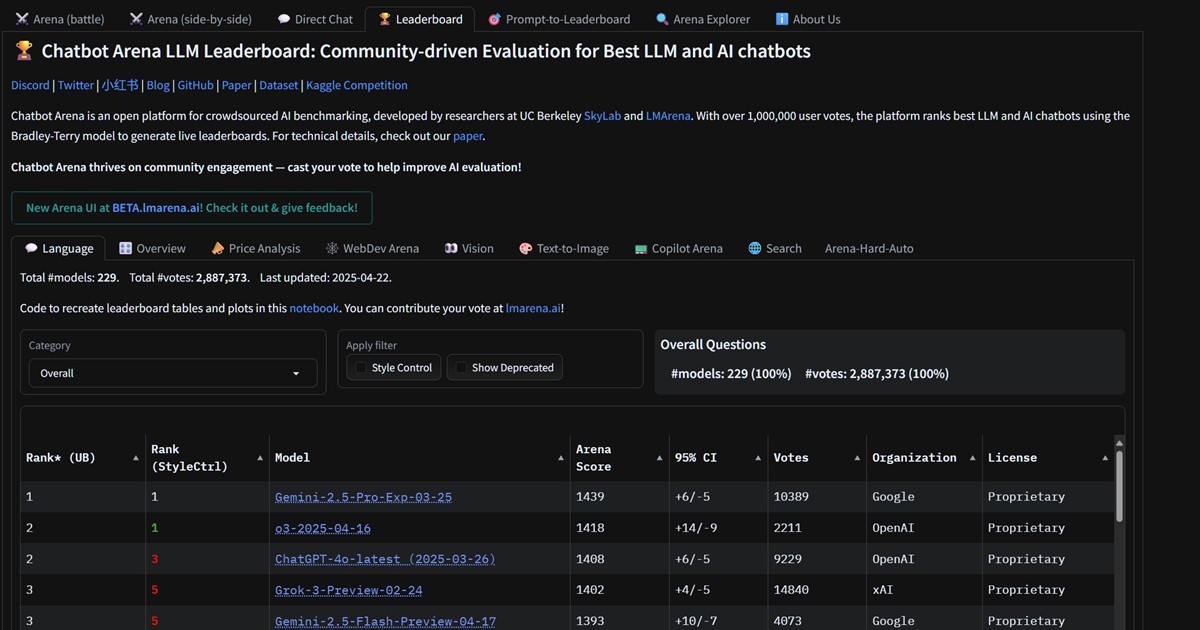Open the Category dropdown showing Overall
Viewport: 1200px width, 630px height.
pyautogui.click(x=172, y=373)
